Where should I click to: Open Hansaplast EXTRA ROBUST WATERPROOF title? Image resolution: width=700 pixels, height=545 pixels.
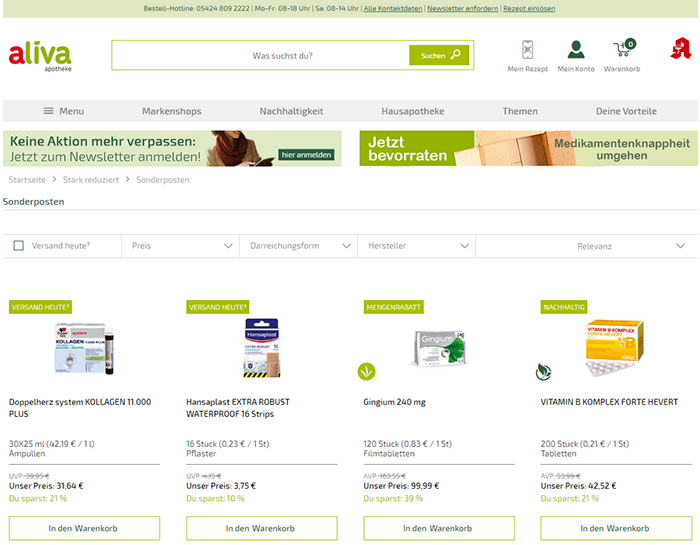click(238, 408)
